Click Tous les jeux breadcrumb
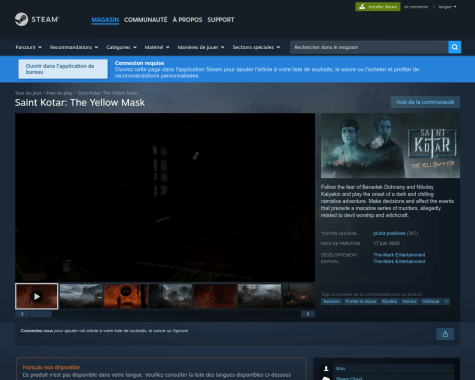This screenshot has width=475, height=380. [x=28, y=93]
